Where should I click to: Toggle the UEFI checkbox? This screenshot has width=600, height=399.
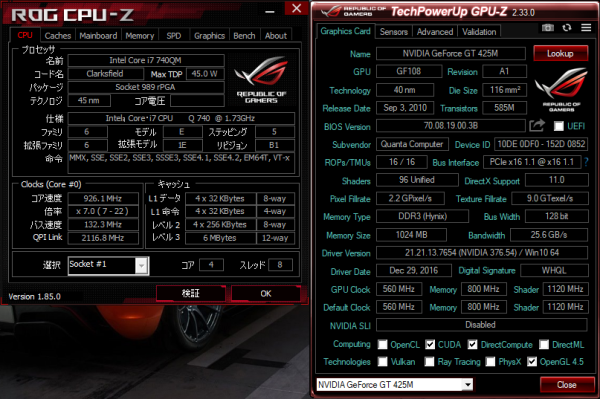[x=559, y=126]
